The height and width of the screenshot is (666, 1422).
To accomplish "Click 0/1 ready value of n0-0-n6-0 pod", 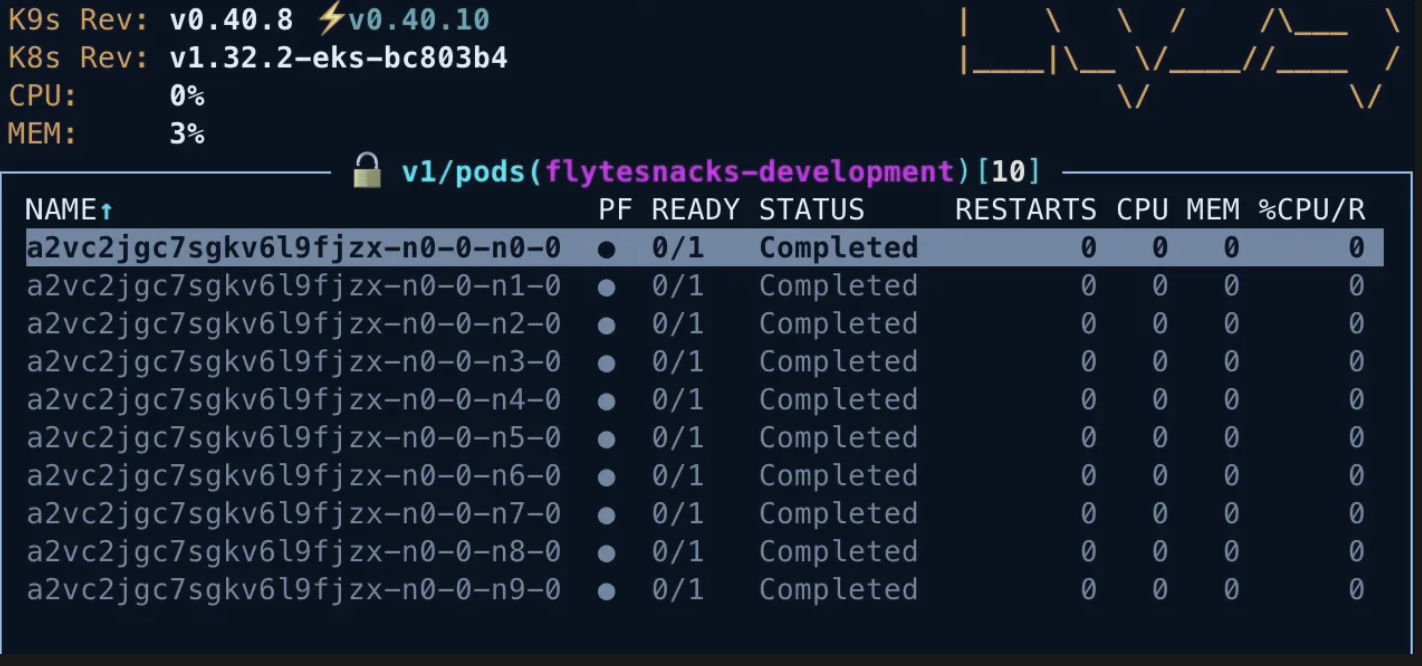I will click(678, 476).
